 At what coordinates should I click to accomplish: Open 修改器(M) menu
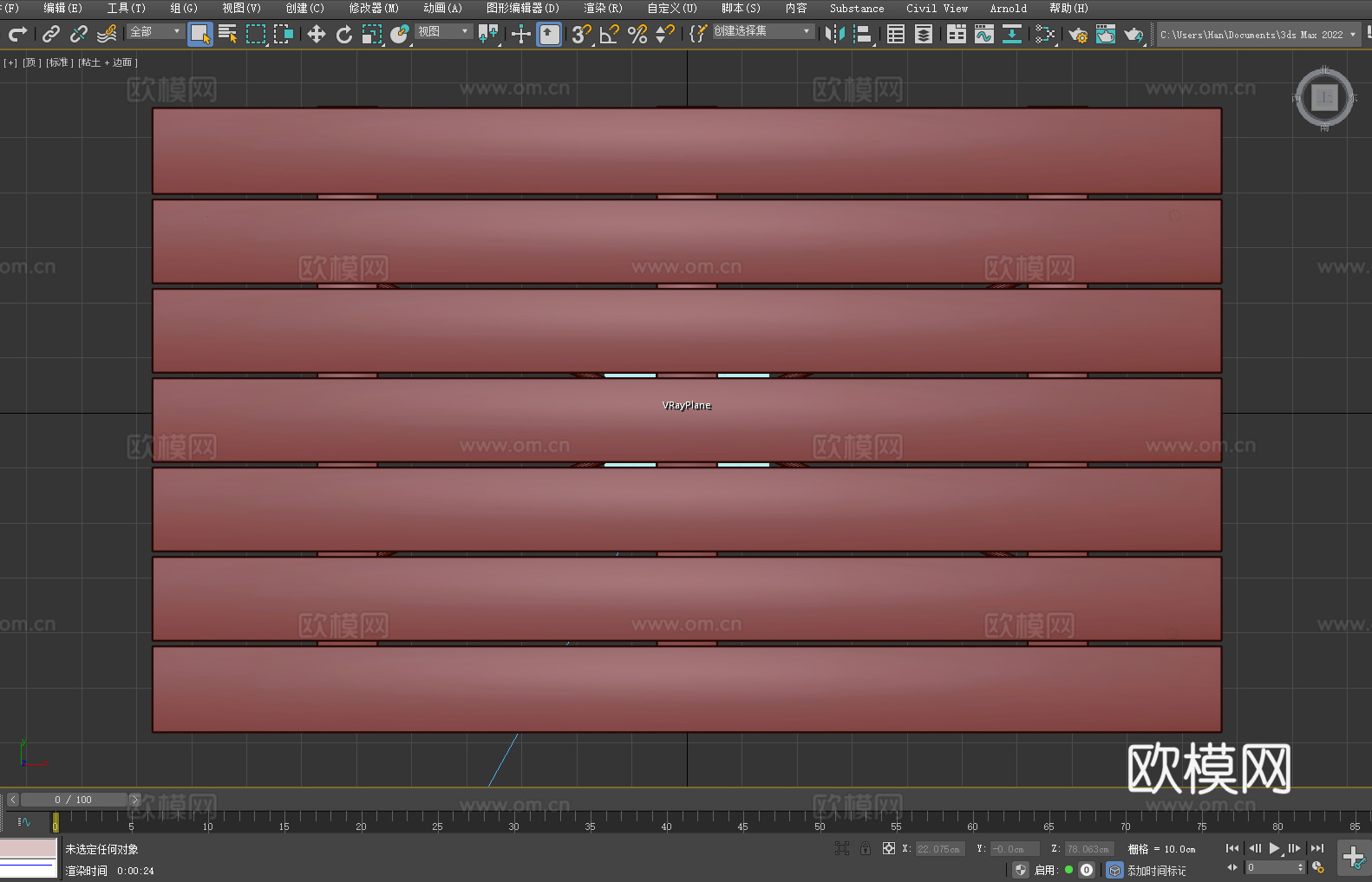point(374,8)
